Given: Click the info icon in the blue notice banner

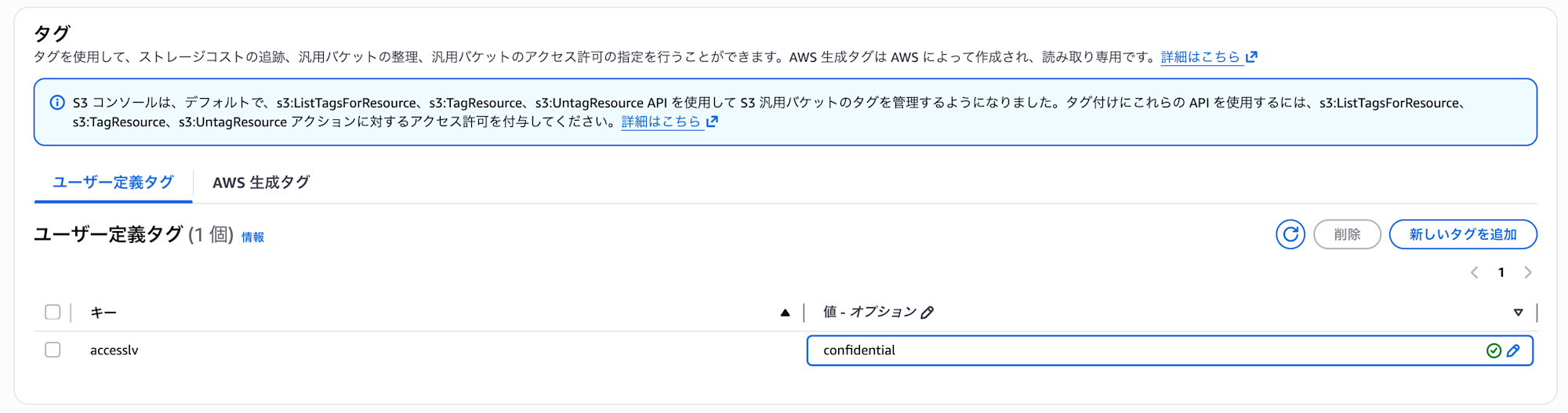Looking at the screenshot, I should pyautogui.click(x=57, y=103).
